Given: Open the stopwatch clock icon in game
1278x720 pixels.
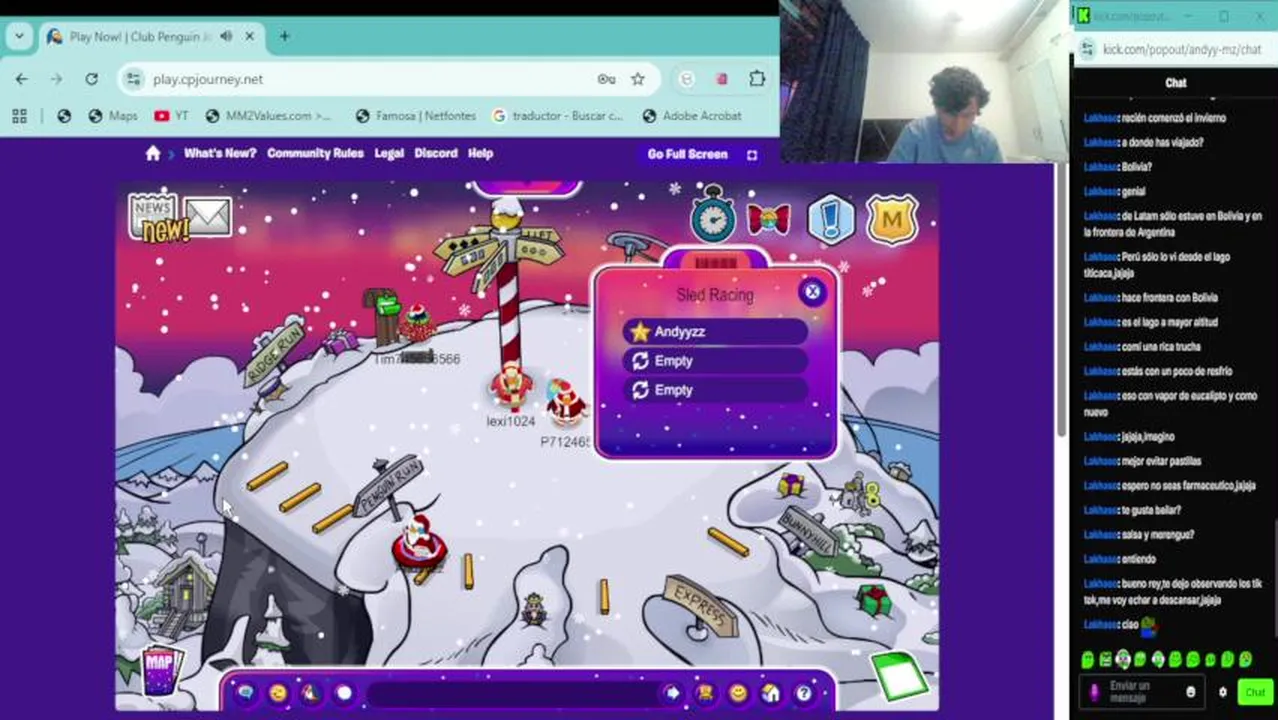Looking at the screenshot, I should click(x=713, y=215).
